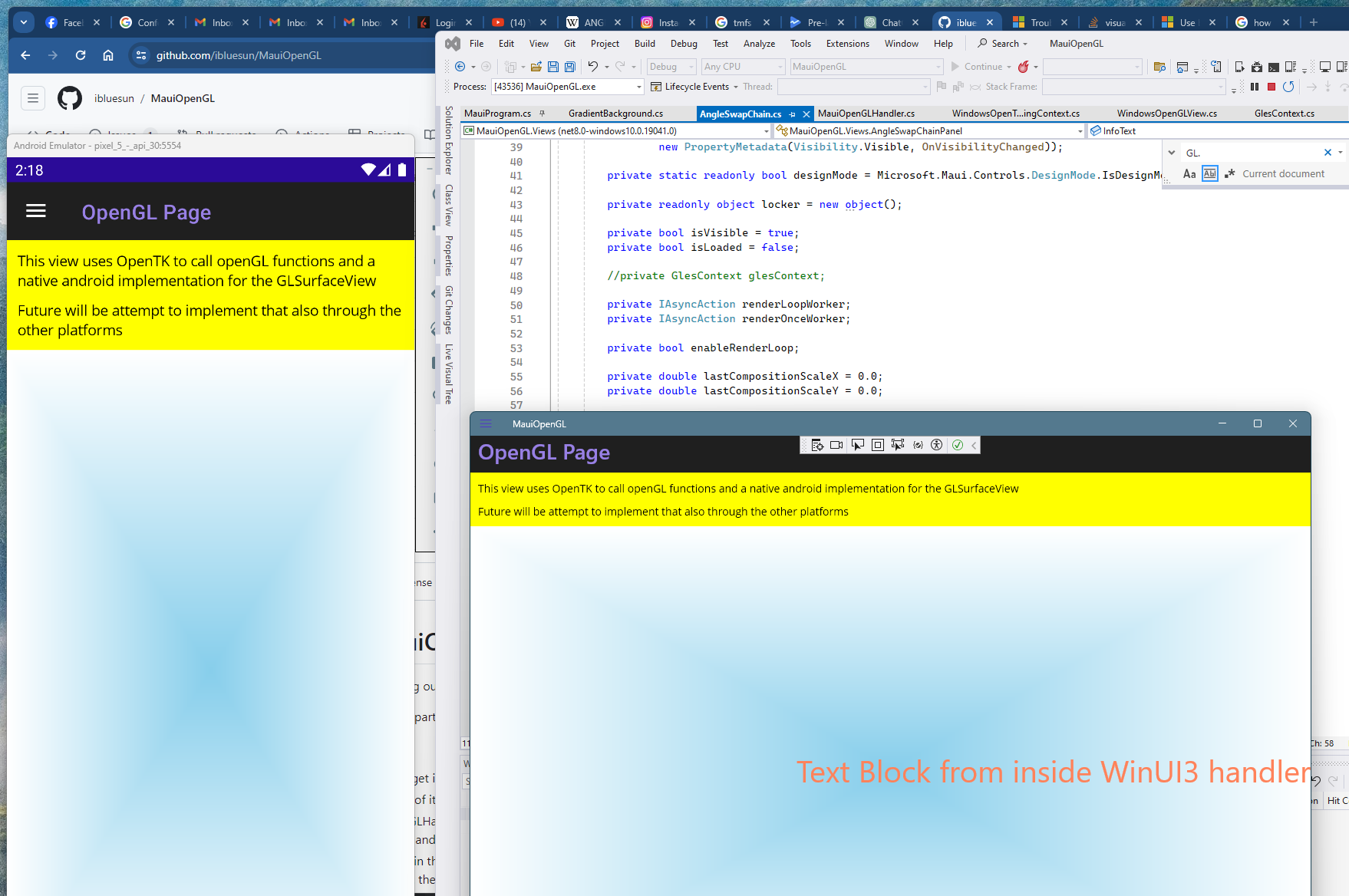
Task: Open the MauiOpenGL startup project dropdown
Action: pos(866,67)
